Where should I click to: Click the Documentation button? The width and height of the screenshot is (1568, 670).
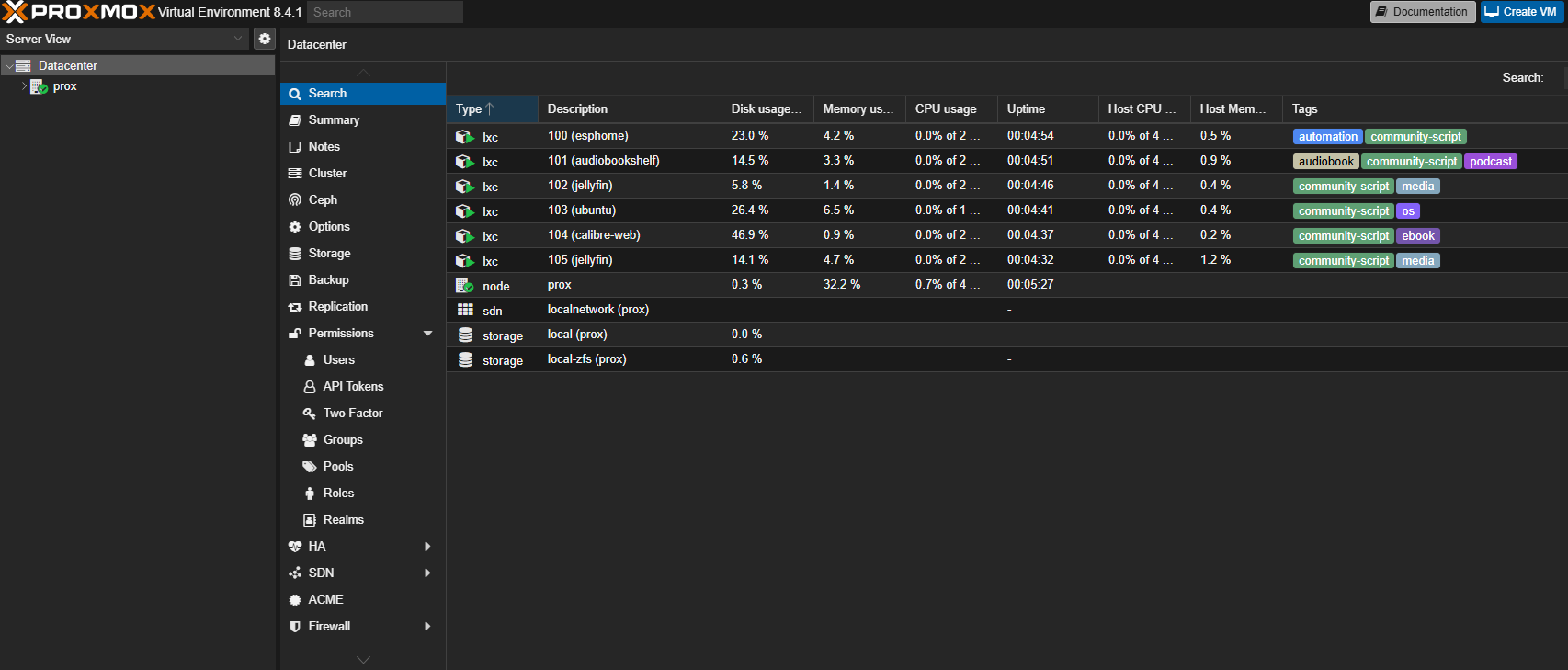(x=1423, y=12)
